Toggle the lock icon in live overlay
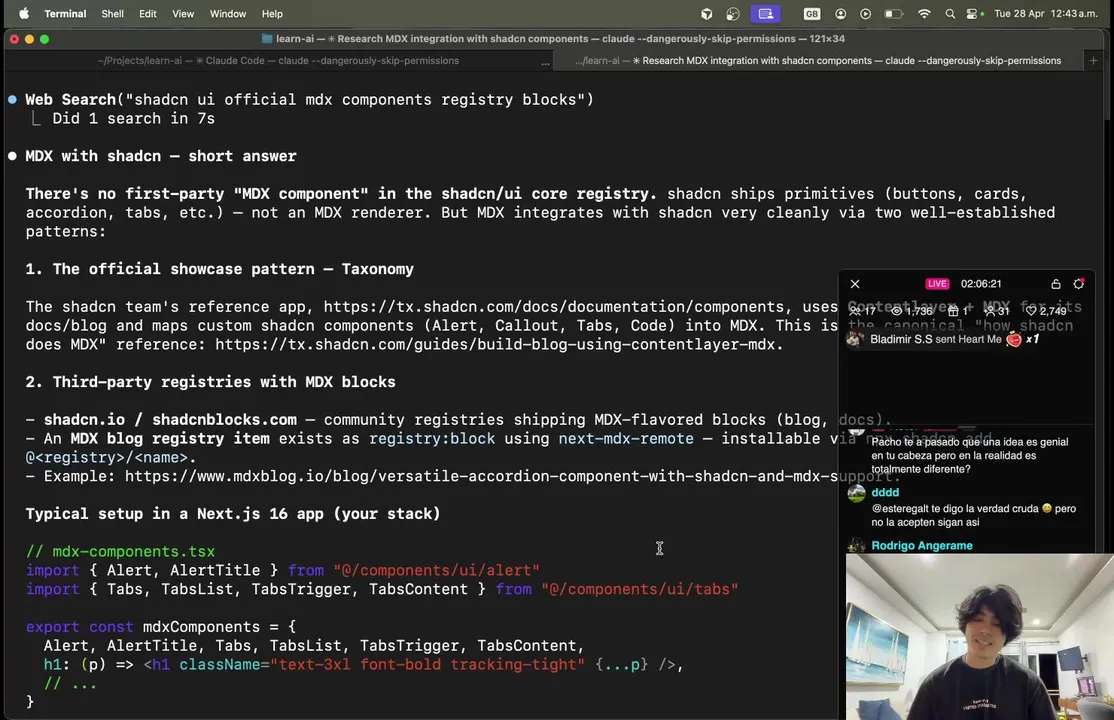Screen dimensions: 1114x720 tap(1056, 284)
